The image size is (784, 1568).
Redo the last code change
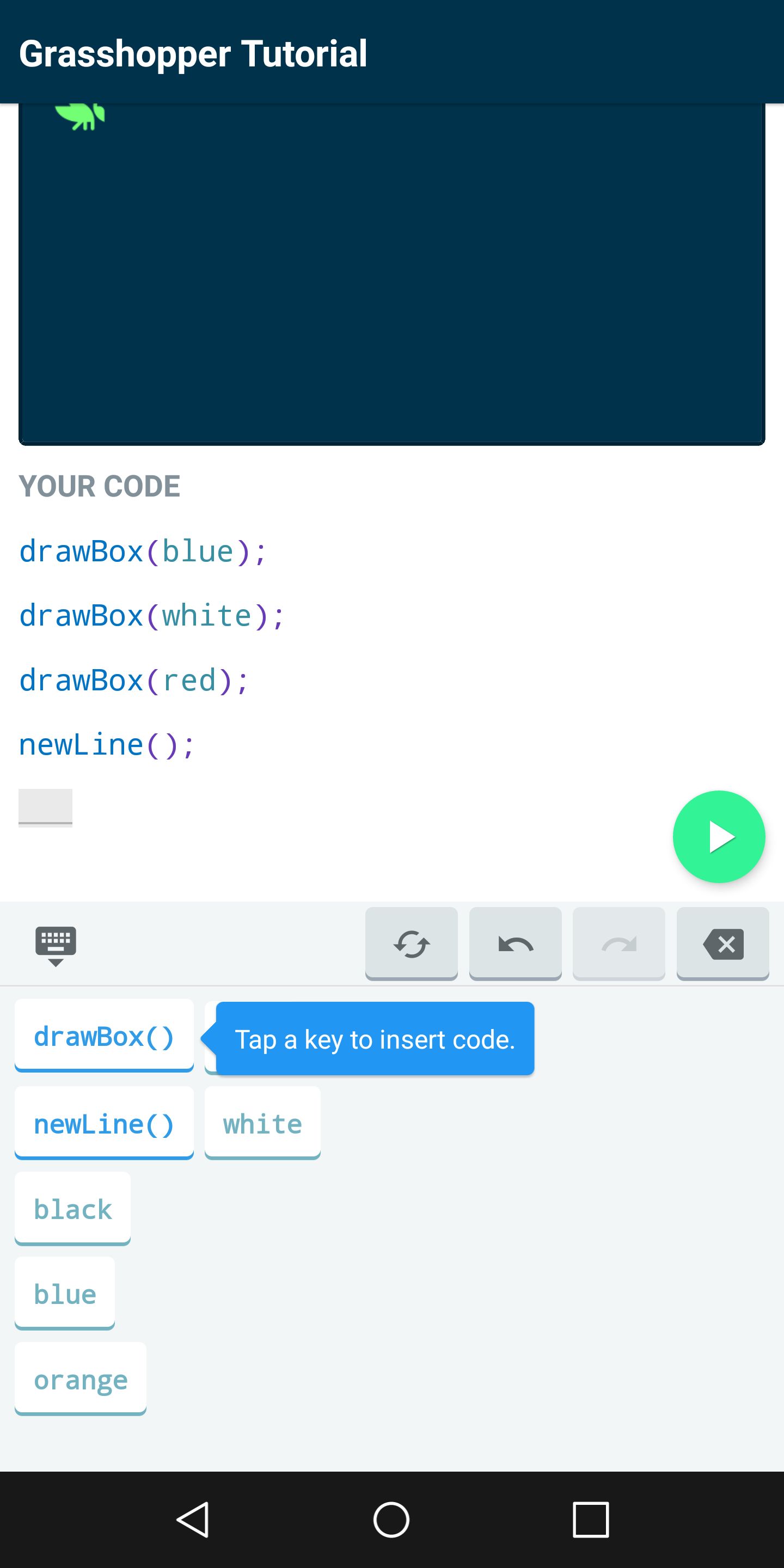coord(619,944)
